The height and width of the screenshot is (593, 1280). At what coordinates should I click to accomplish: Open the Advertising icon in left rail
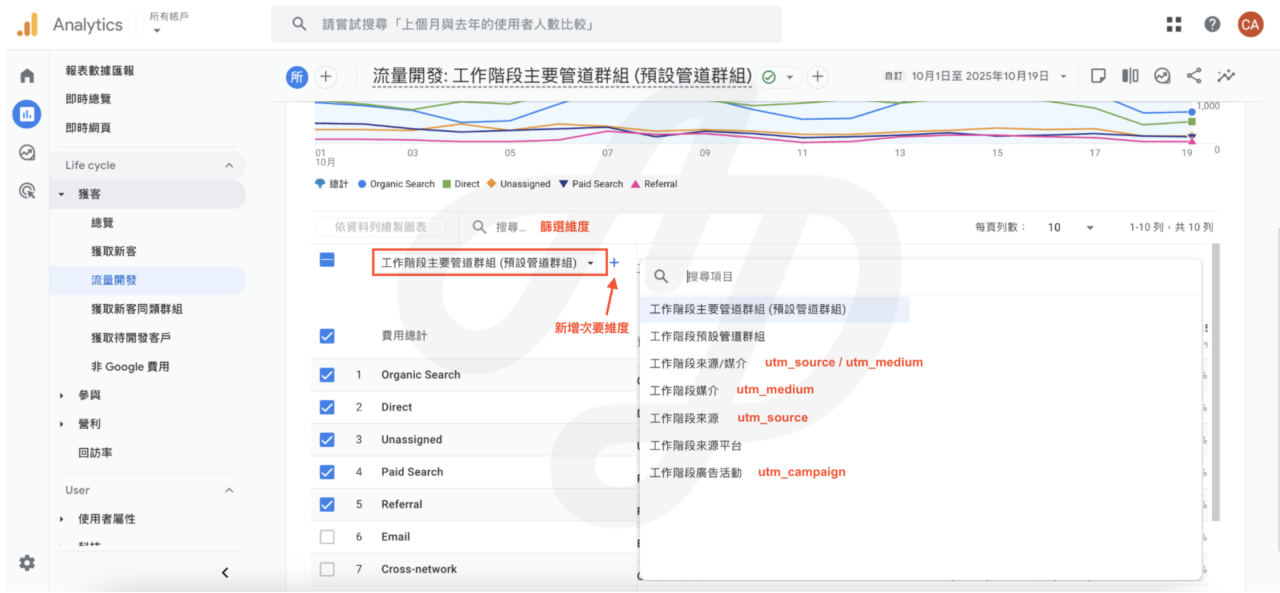coord(27,191)
